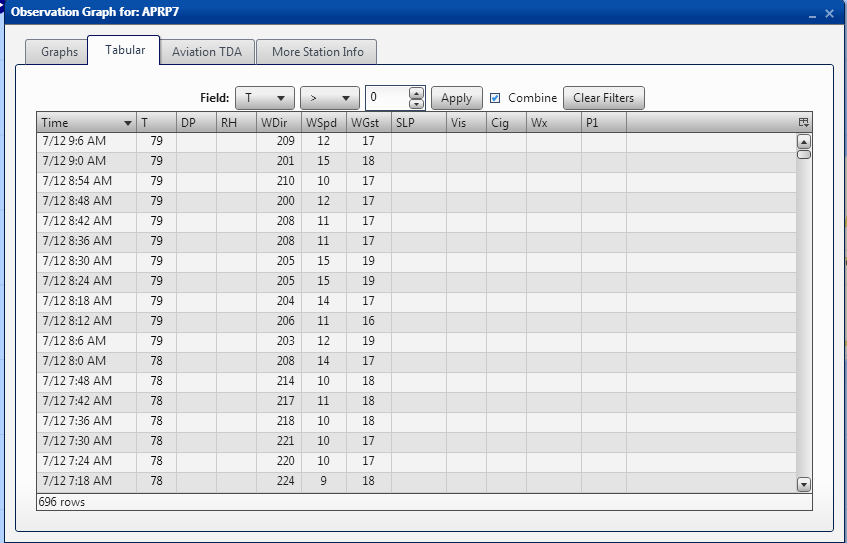The width and height of the screenshot is (847, 543).
Task: Switch to the Graphs tab
Action: pyautogui.click(x=59, y=52)
